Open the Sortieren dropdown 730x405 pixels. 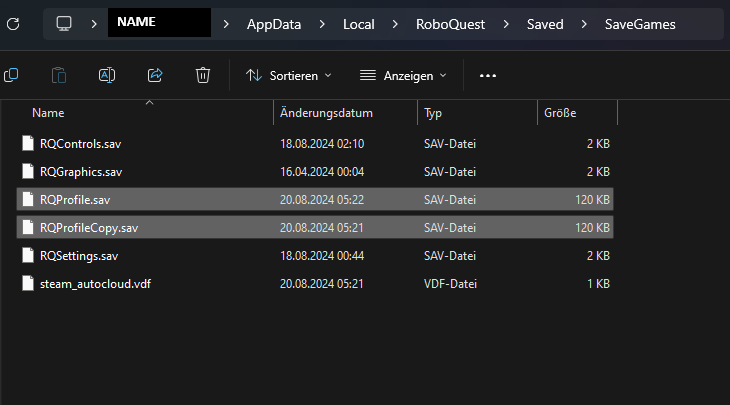289,75
